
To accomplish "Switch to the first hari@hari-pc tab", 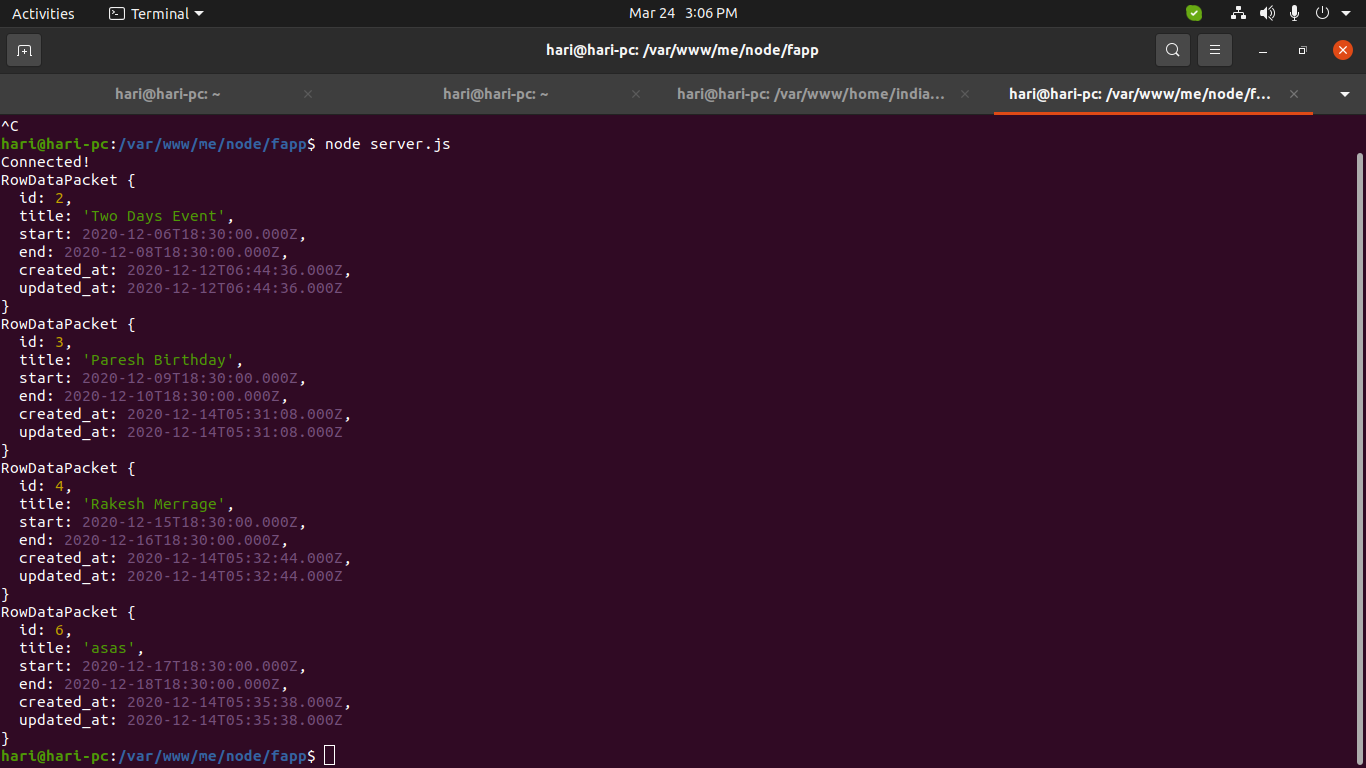I will pyautogui.click(x=168, y=94).
